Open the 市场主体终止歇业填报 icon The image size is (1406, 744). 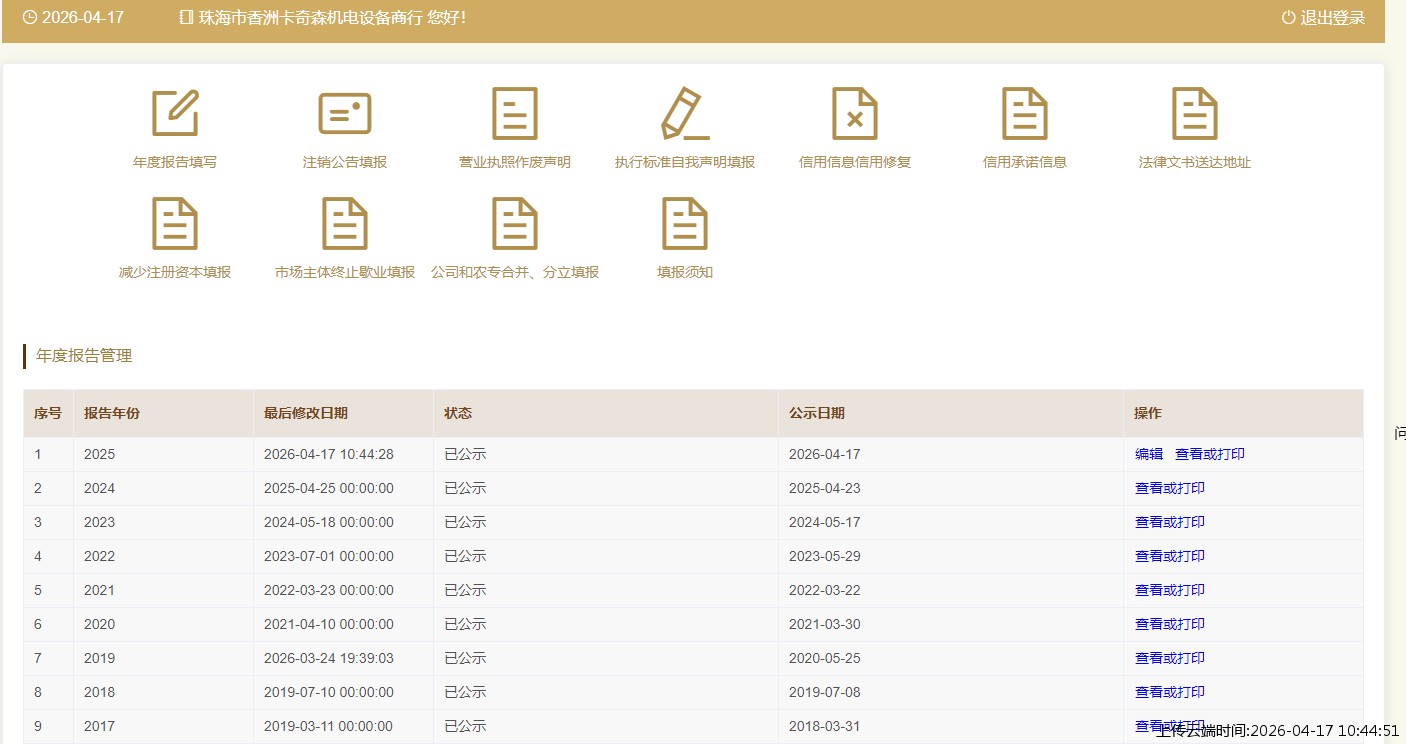[x=345, y=224]
